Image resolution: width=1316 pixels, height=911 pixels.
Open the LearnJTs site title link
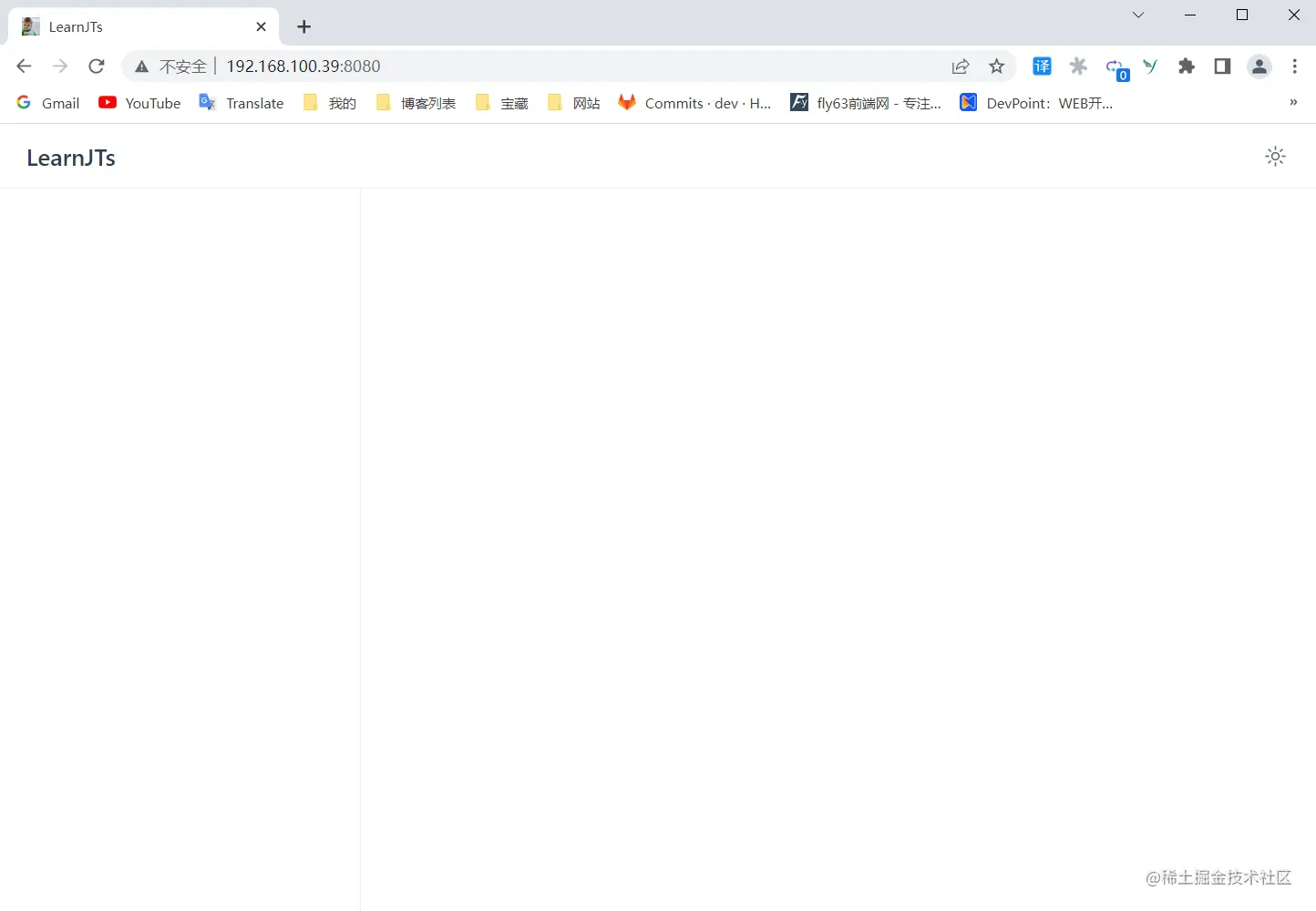[71, 158]
